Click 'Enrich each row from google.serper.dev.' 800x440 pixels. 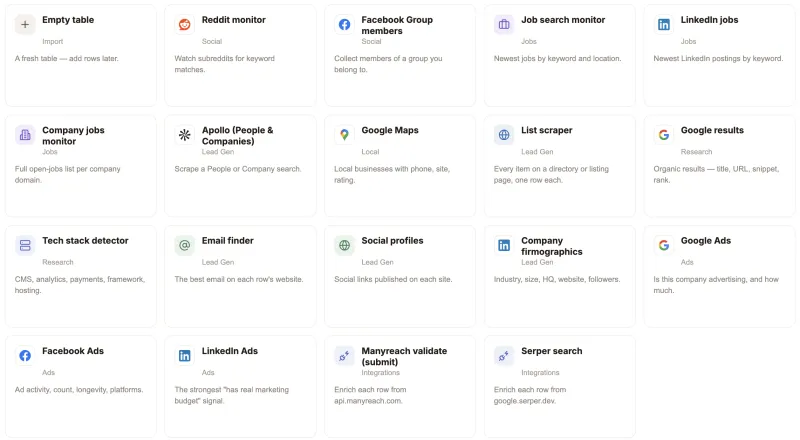pyautogui.click(x=530, y=395)
